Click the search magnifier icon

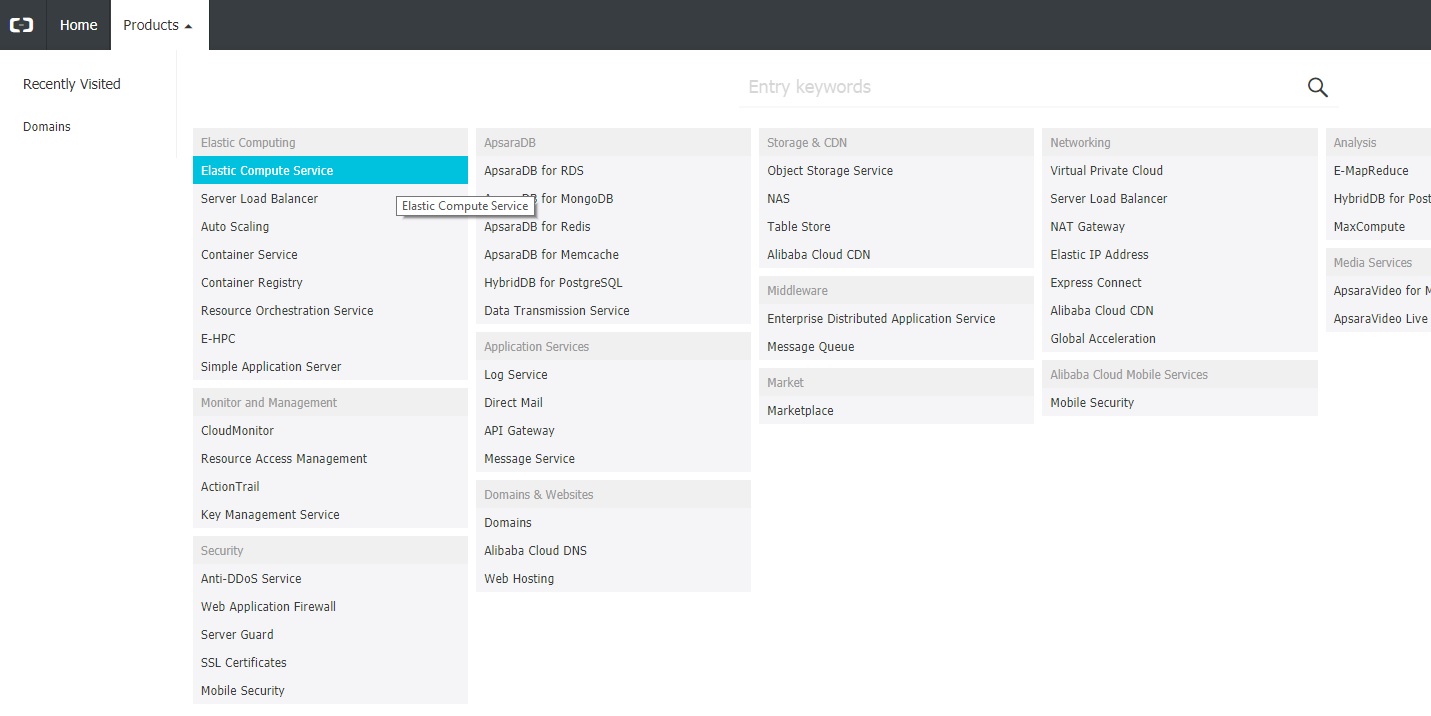click(x=1317, y=87)
